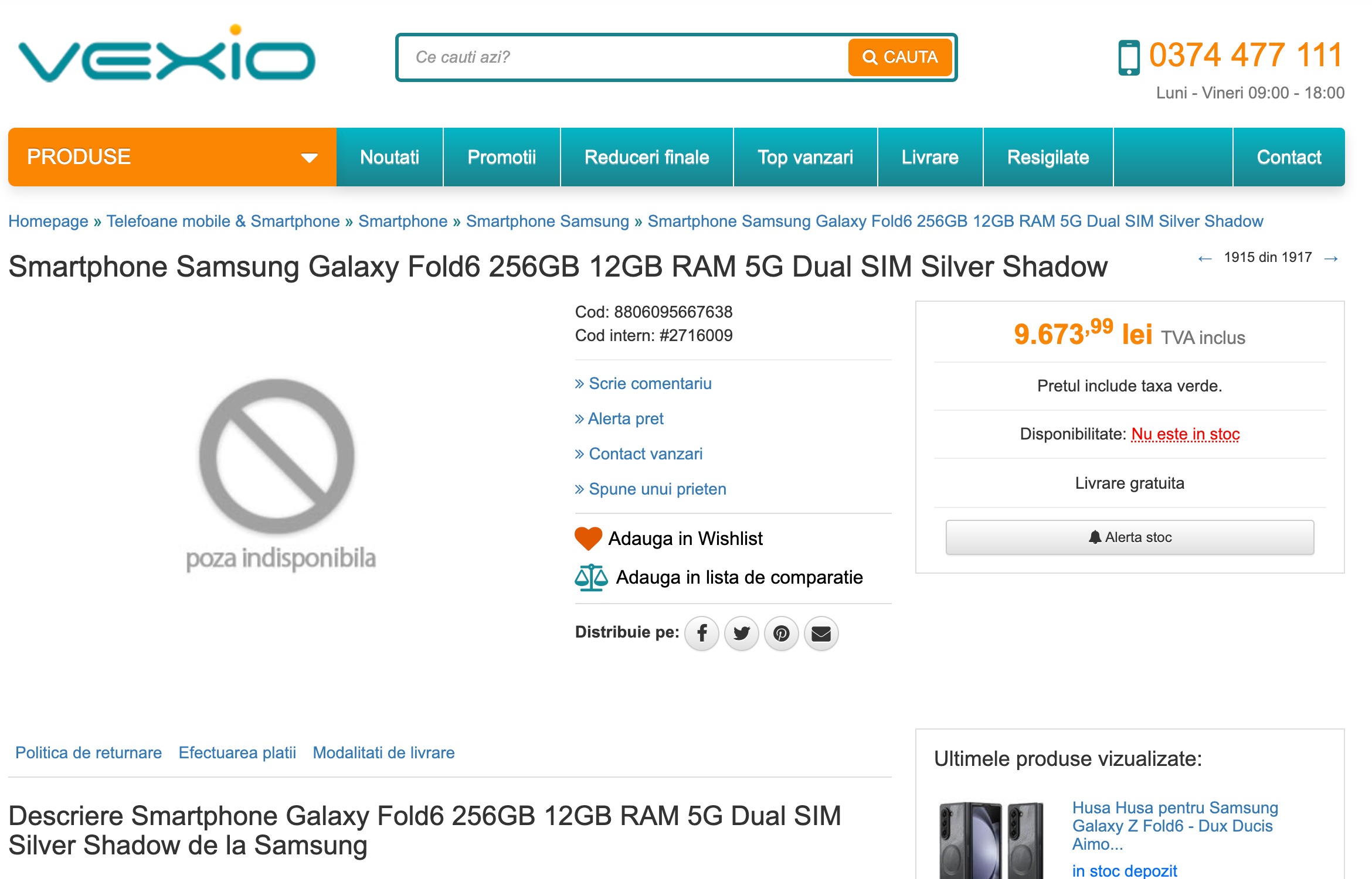Share product on Pinterest
The height and width of the screenshot is (879, 1372).
782,633
